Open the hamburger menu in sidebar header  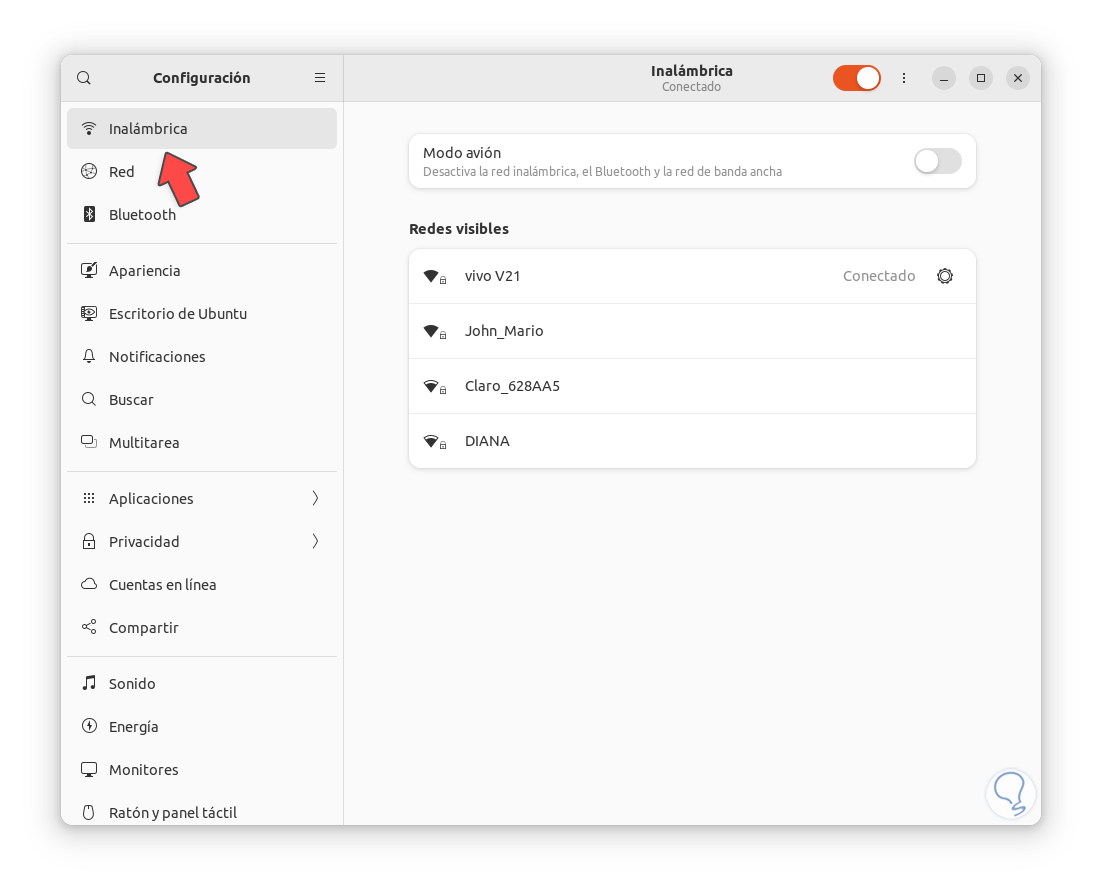(320, 78)
